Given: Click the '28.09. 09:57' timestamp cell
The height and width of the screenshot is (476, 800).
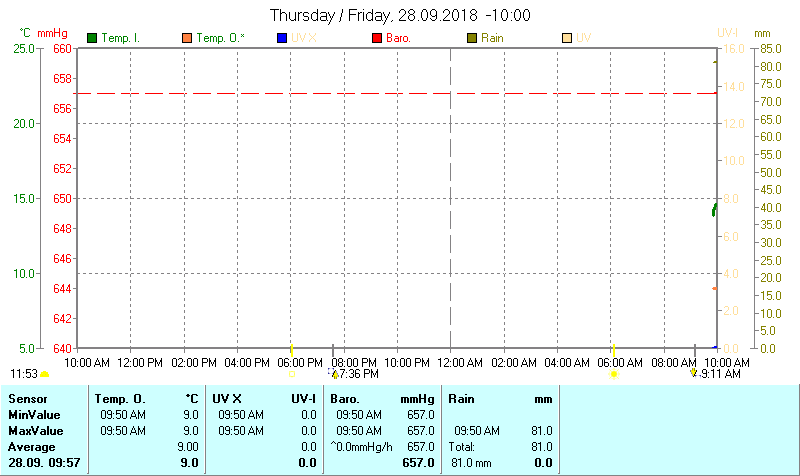Looking at the screenshot, I should click(x=44, y=463).
